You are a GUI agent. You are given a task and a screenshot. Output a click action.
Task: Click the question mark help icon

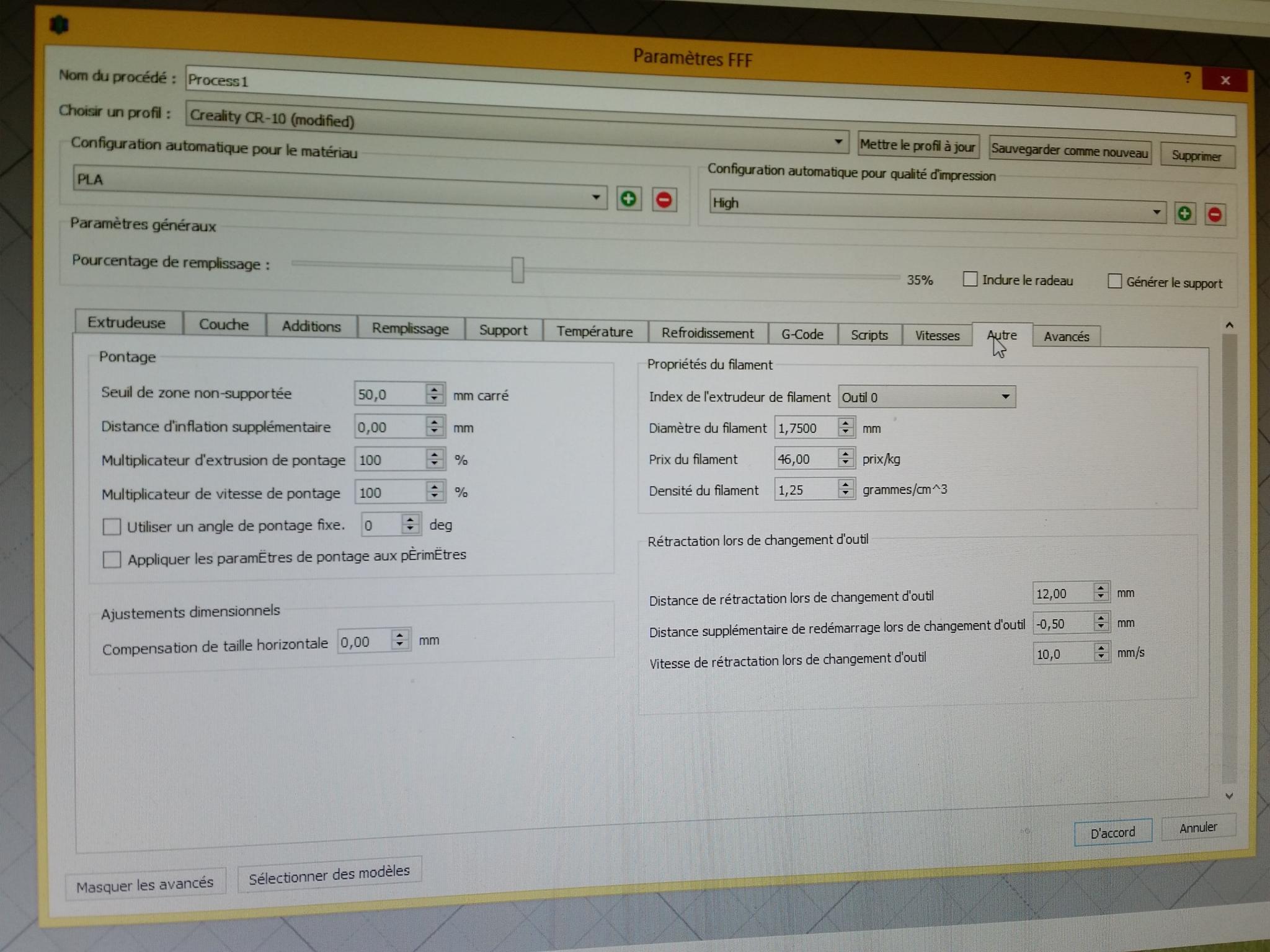(1187, 77)
